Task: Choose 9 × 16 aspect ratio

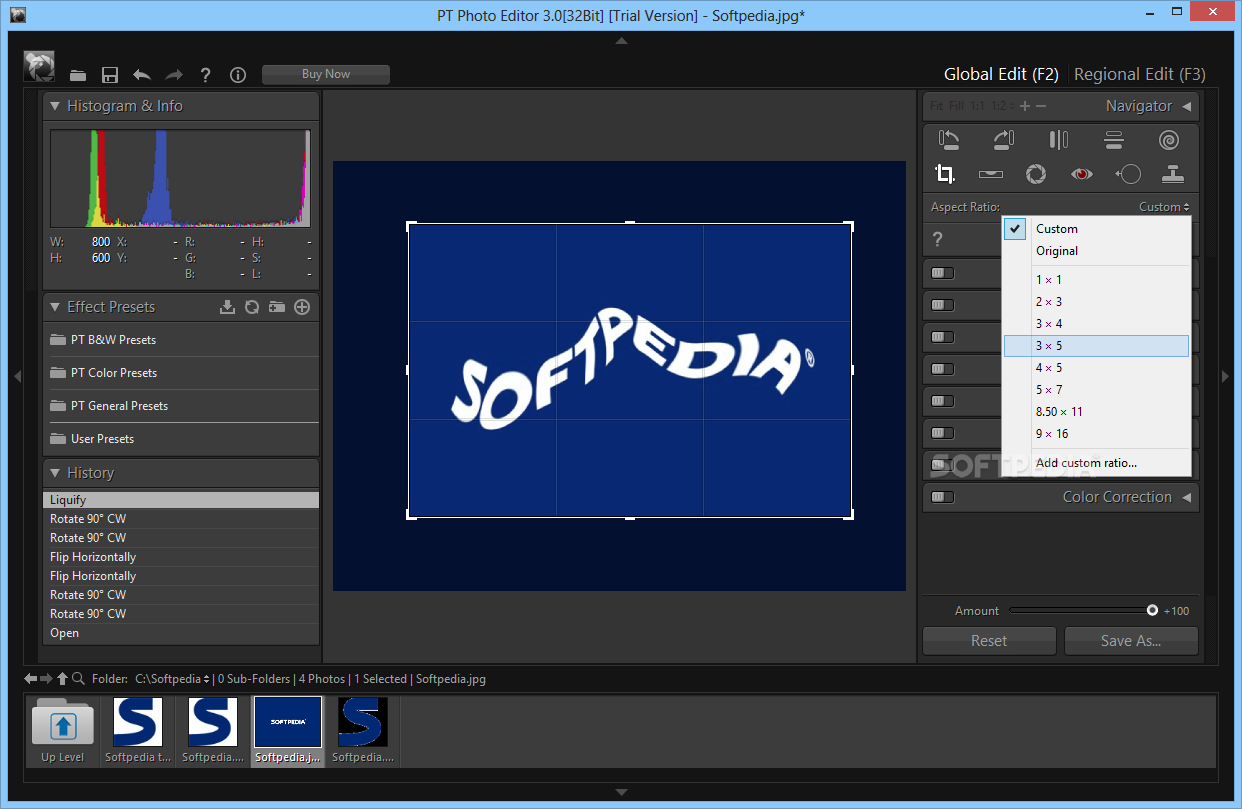Action: click(1097, 434)
